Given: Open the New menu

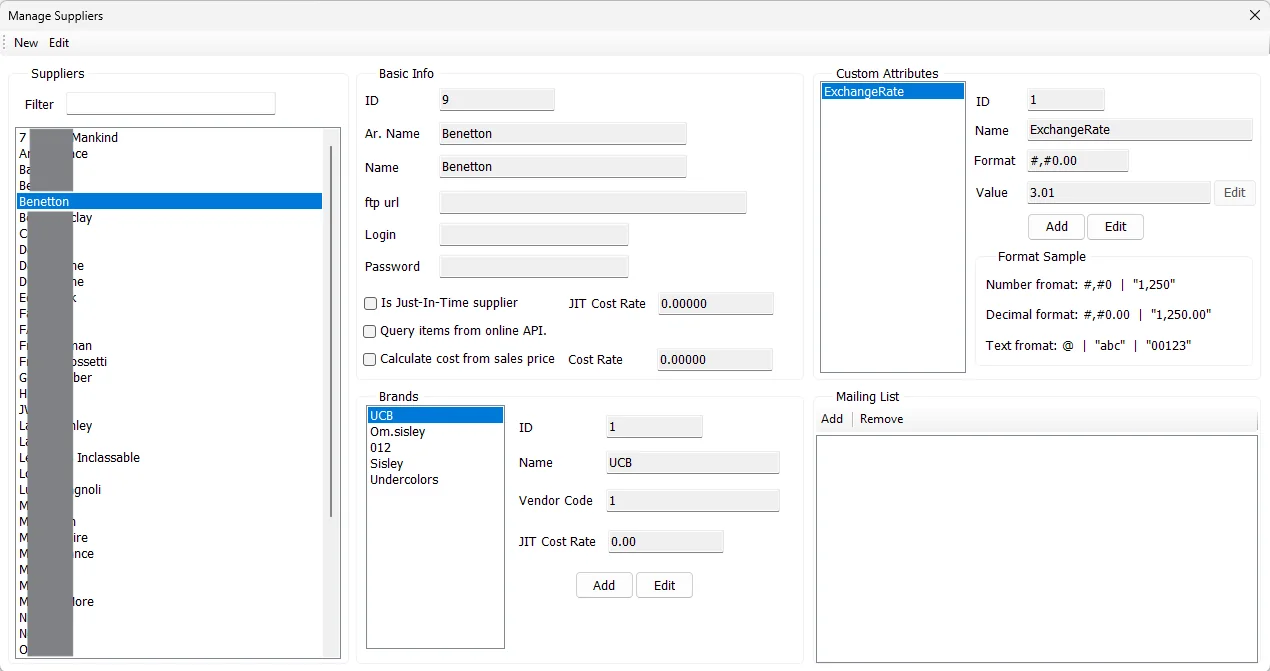Looking at the screenshot, I should pyautogui.click(x=26, y=43).
